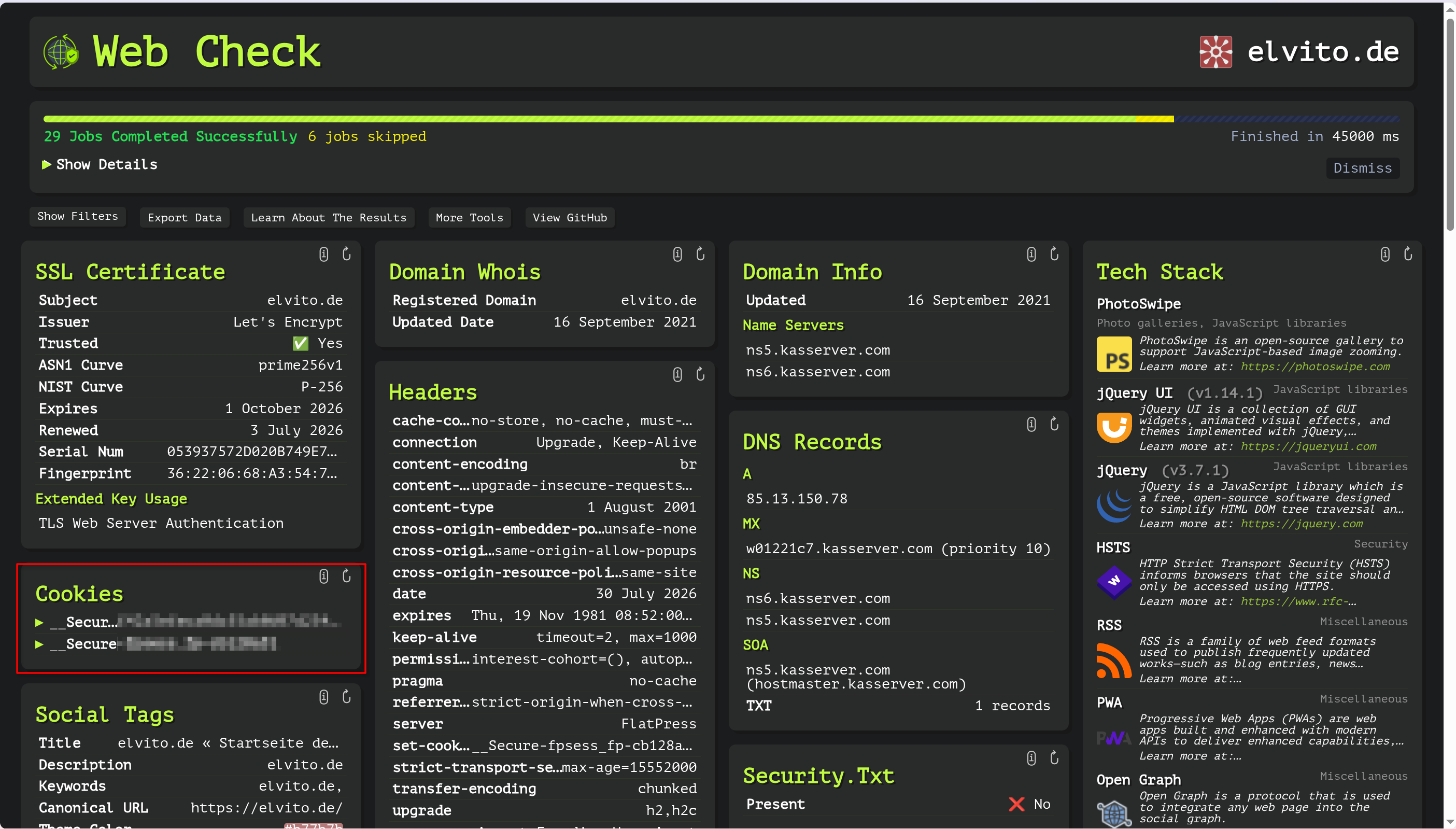Screen dimensions: 1456x829
Task: Click the 29 Jobs Completed Successfully text
Action: tap(170, 137)
